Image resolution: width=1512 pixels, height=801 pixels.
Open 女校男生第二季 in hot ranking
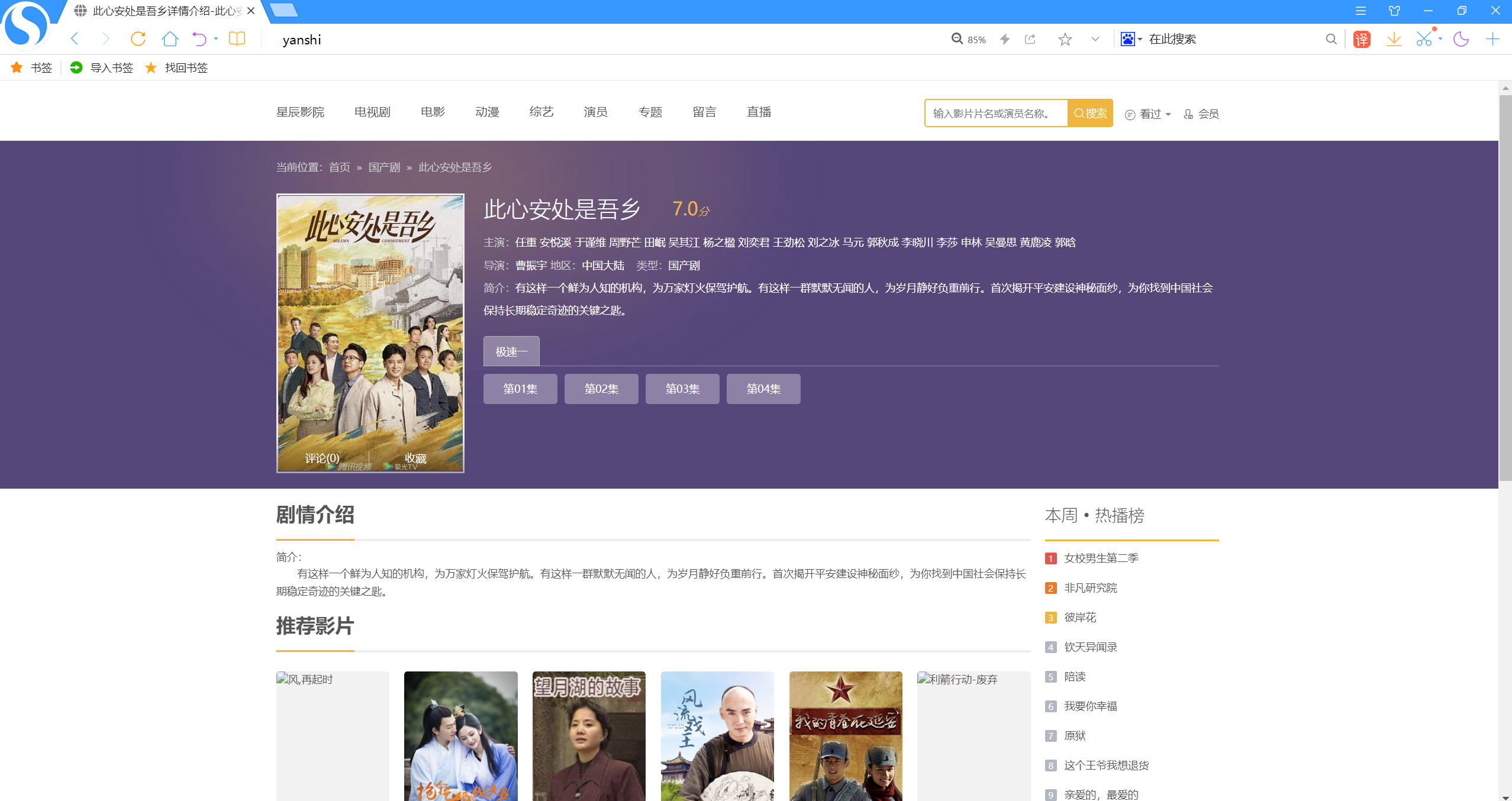click(1101, 558)
